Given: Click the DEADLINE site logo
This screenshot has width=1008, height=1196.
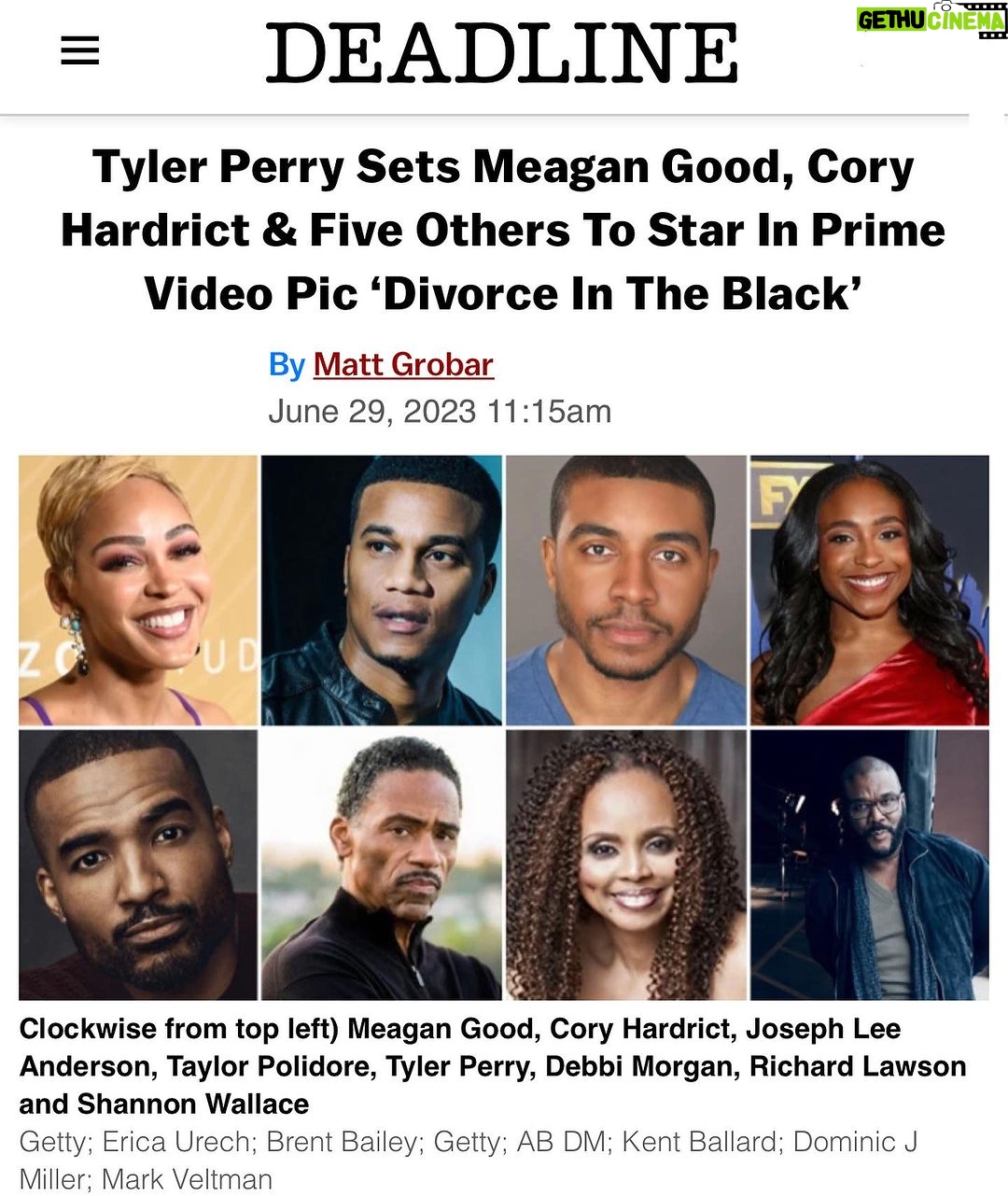Looking at the screenshot, I should (502, 52).
